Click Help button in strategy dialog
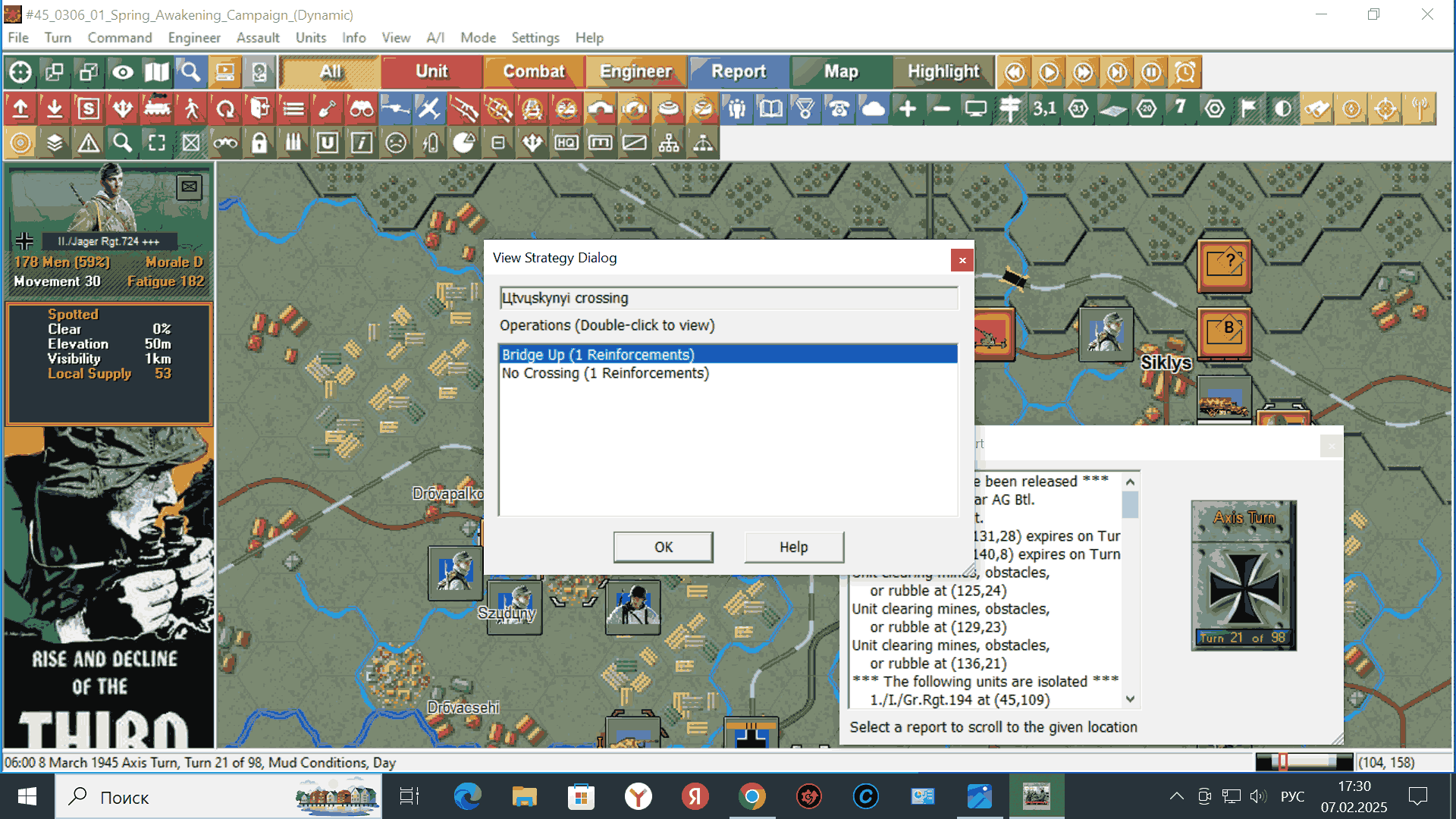Image resolution: width=1456 pixels, height=819 pixels. (793, 547)
